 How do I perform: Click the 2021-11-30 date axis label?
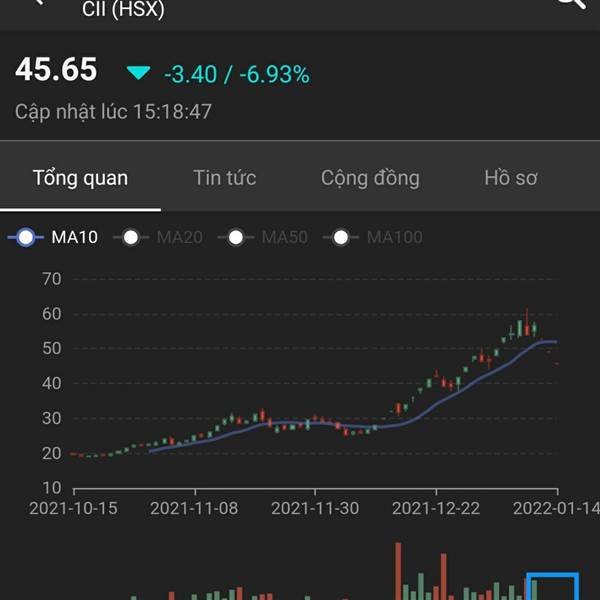click(x=315, y=509)
